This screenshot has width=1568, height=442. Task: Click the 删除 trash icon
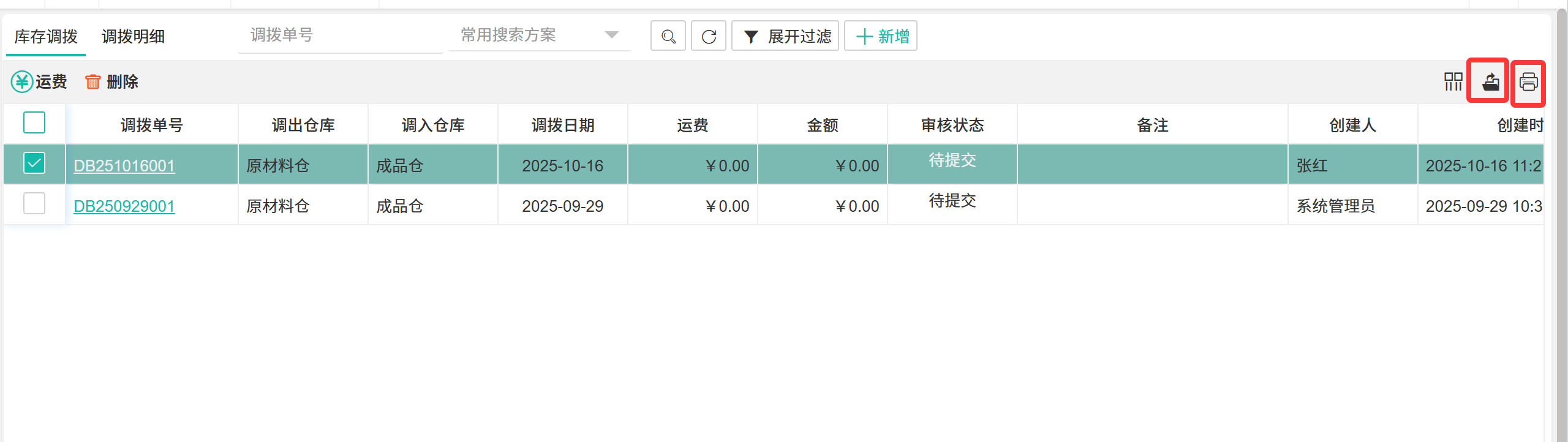[x=92, y=81]
